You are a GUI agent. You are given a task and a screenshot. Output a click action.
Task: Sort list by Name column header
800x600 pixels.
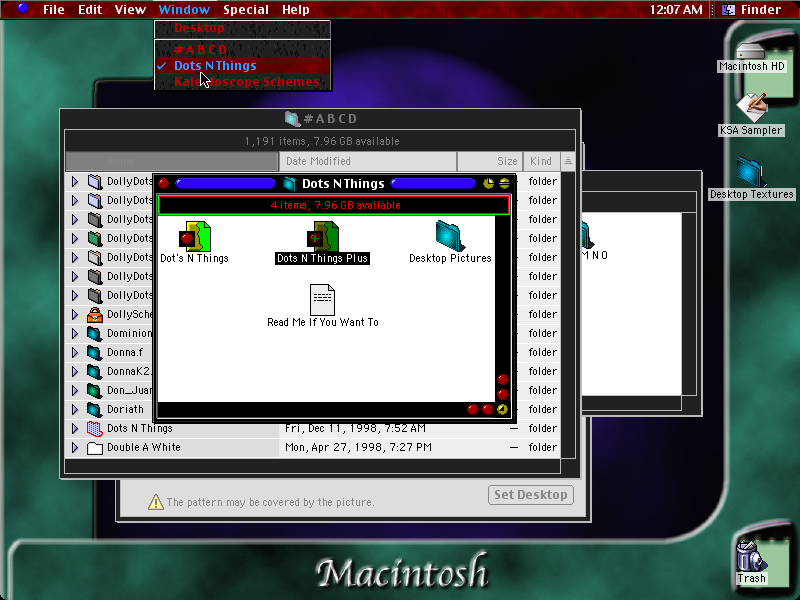(x=172, y=161)
